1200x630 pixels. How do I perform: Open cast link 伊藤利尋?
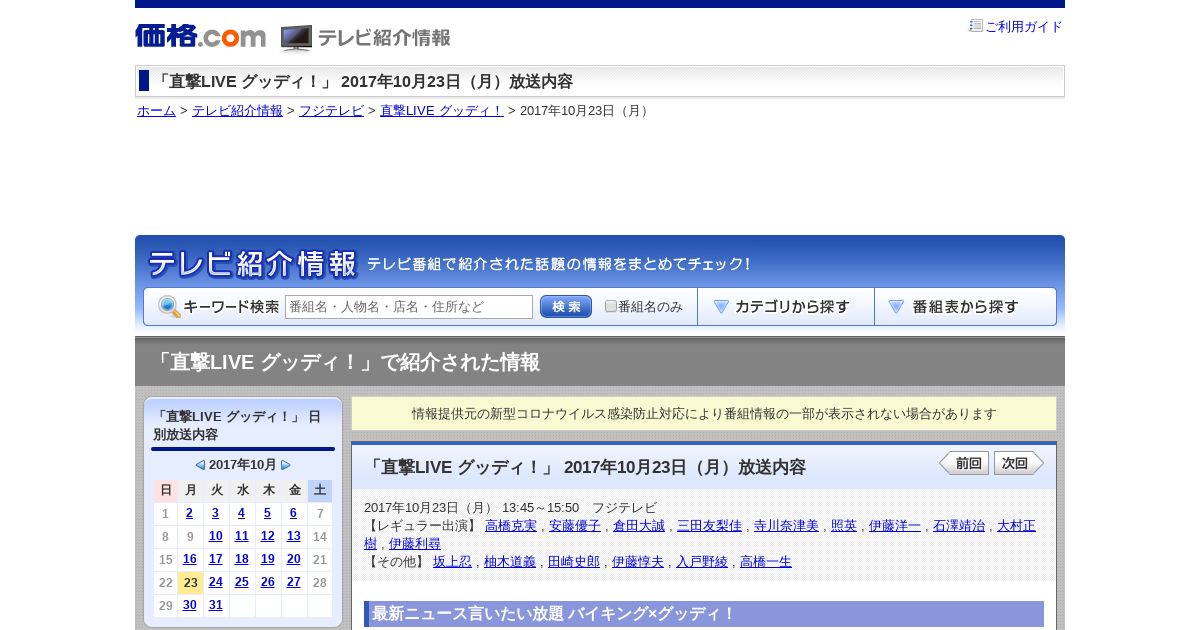[415, 544]
